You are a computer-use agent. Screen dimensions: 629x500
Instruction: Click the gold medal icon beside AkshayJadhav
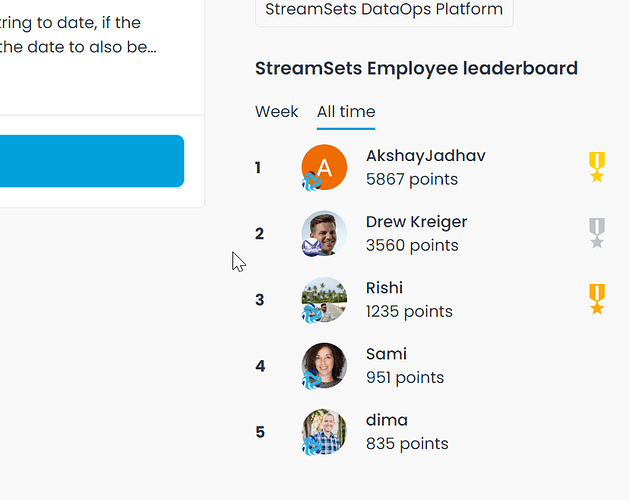coord(597,167)
